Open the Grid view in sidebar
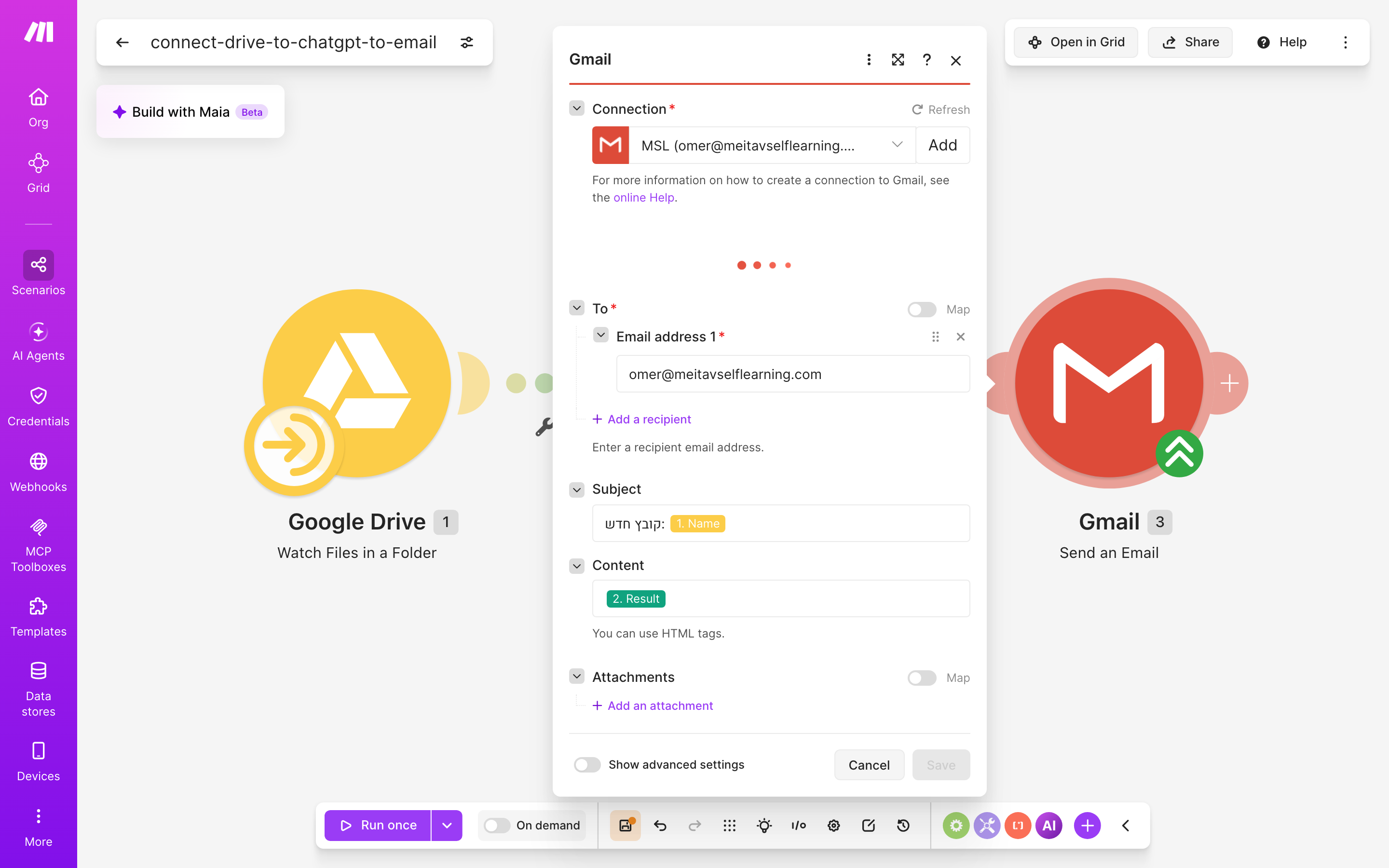The height and width of the screenshot is (868, 1389). (x=39, y=174)
